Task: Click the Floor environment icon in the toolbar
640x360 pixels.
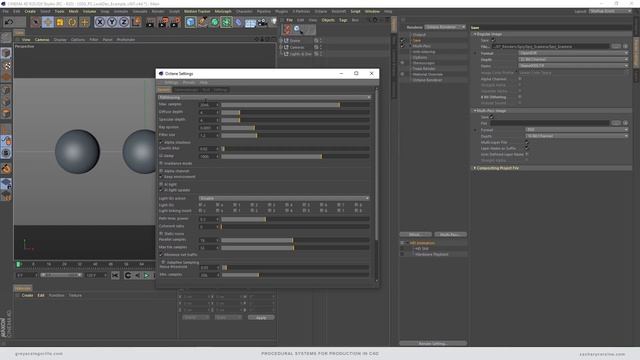Action: tap(250, 22)
